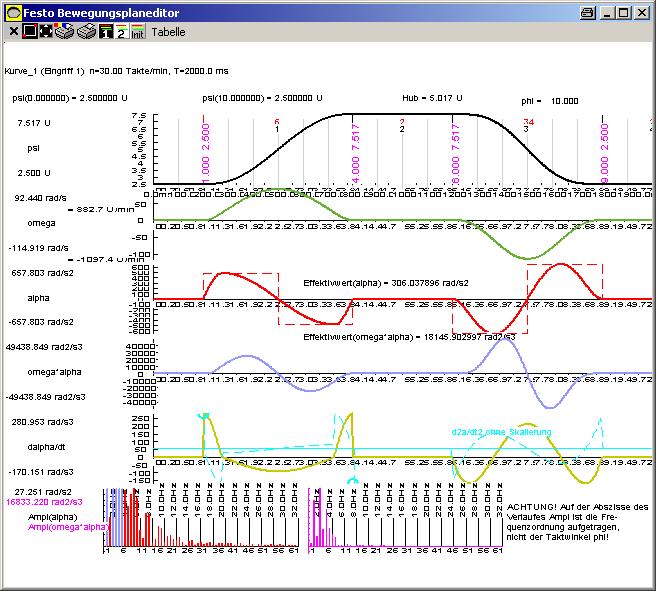The height and width of the screenshot is (591, 656).
Task: Click the red alpha amplitude spectrum chart
Action: [201, 518]
